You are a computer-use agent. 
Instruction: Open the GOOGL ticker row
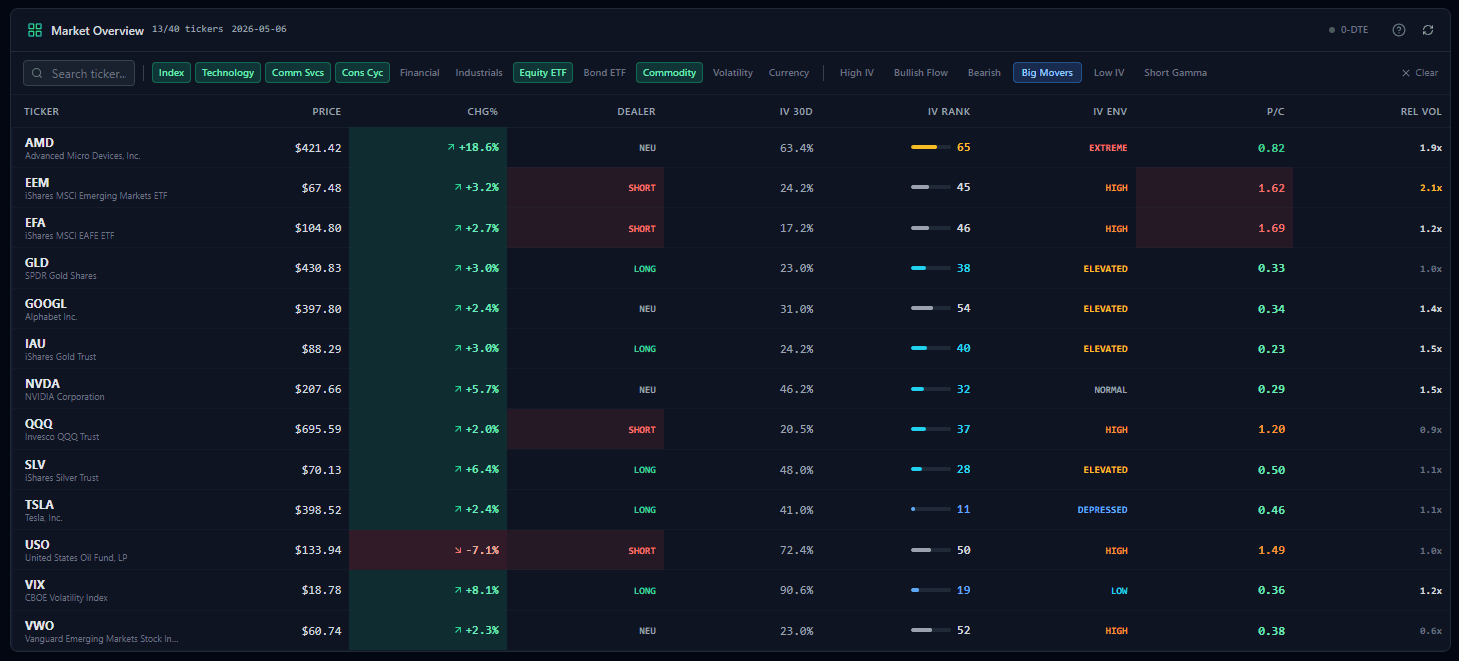[729, 309]
